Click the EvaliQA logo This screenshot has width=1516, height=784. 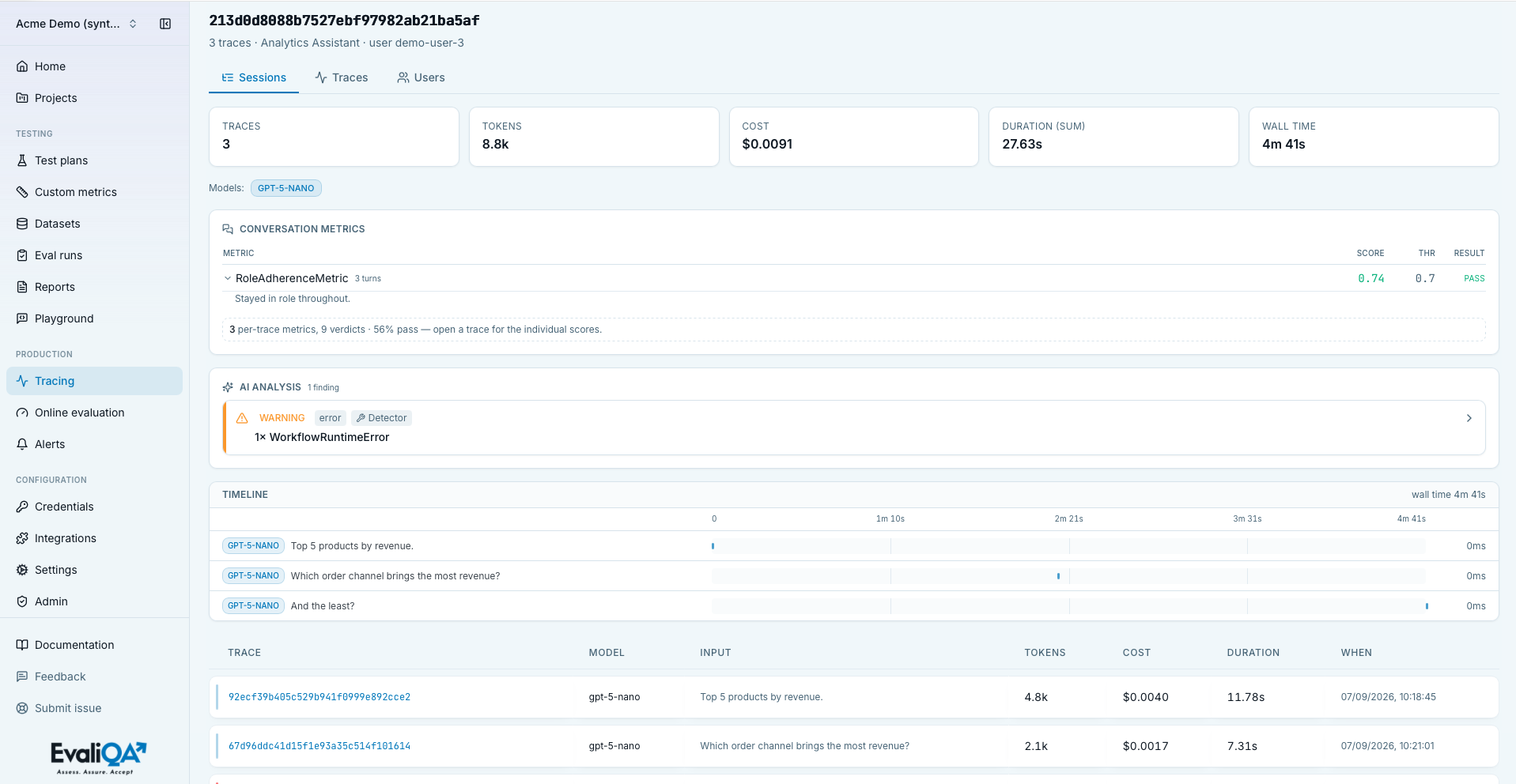(x=98, y=758)
